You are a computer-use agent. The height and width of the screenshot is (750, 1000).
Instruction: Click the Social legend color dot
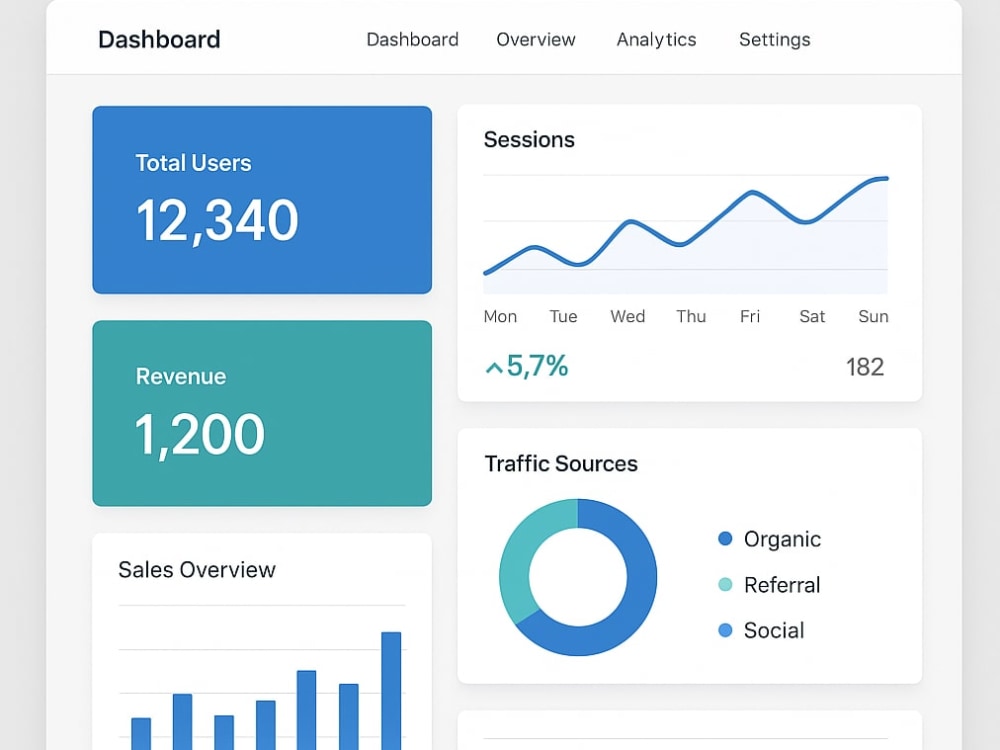(x=725, y=631)
